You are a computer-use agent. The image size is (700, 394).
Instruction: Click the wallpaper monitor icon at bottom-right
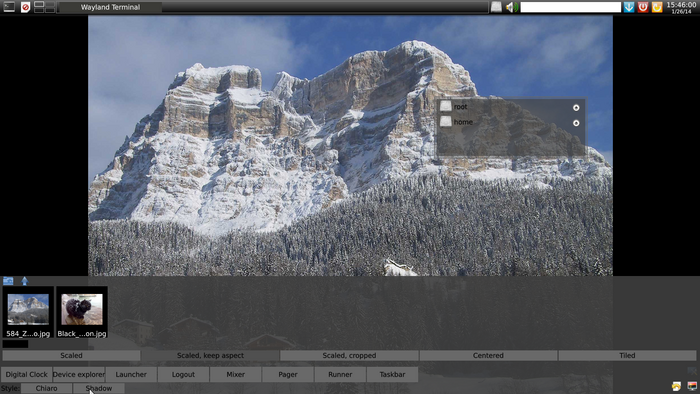[692, 386]
